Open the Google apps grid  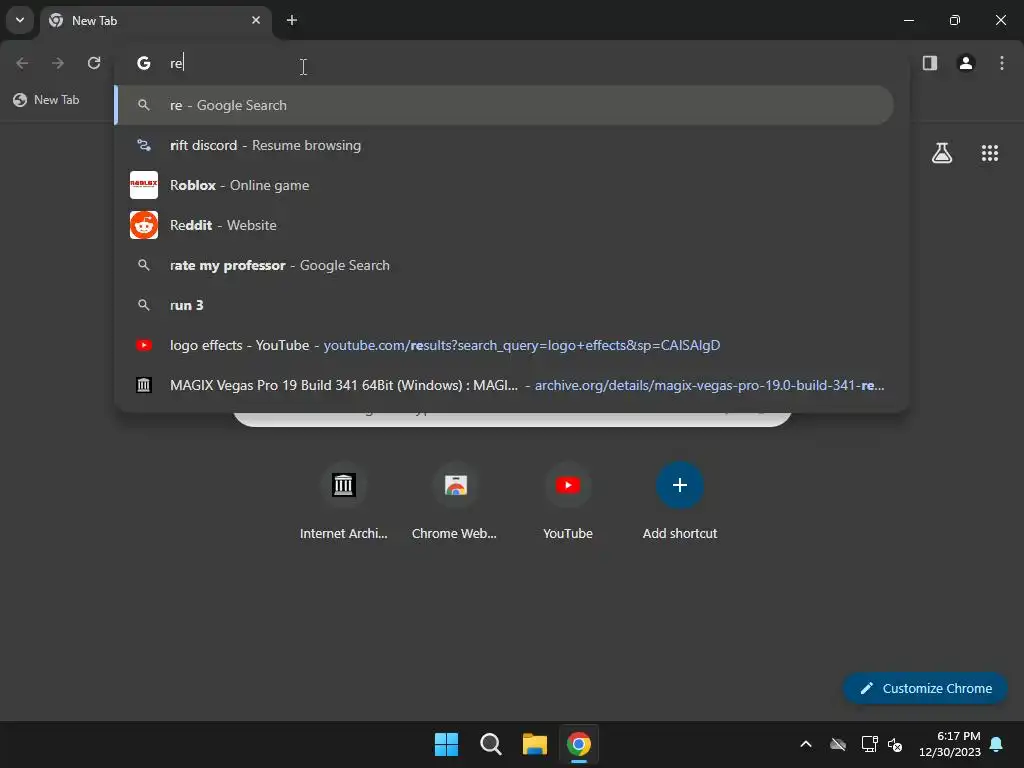click(x=990, y=153)
